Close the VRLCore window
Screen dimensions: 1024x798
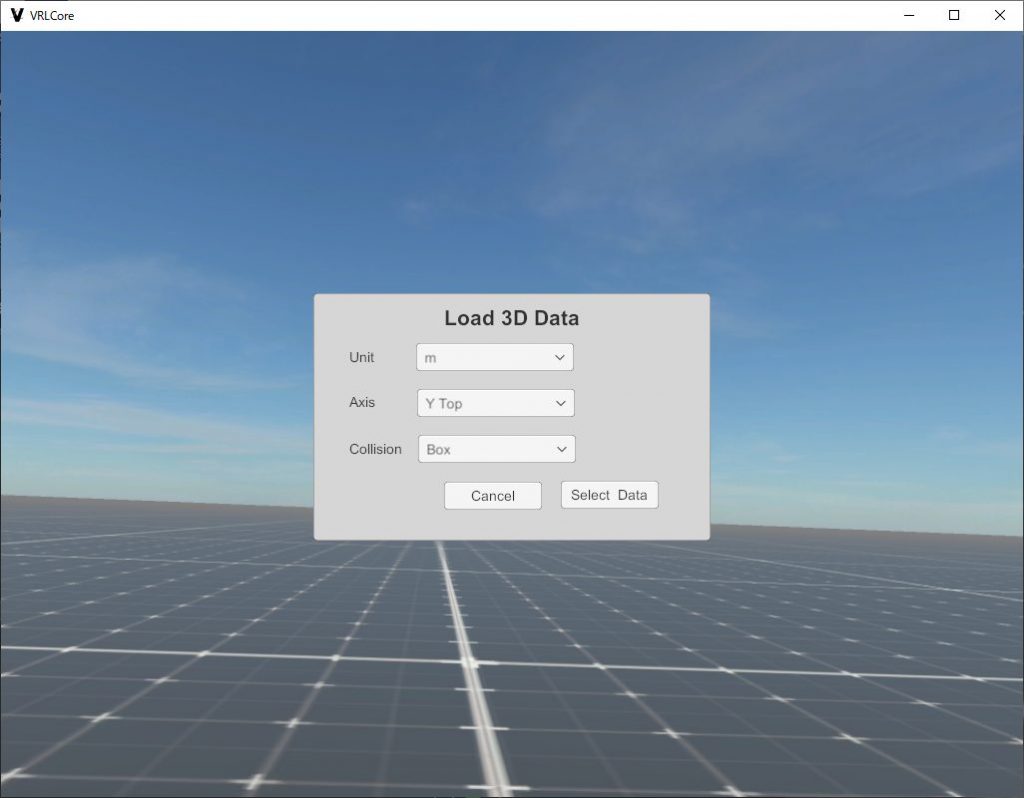pyautogui.click(x=999, y=15)
